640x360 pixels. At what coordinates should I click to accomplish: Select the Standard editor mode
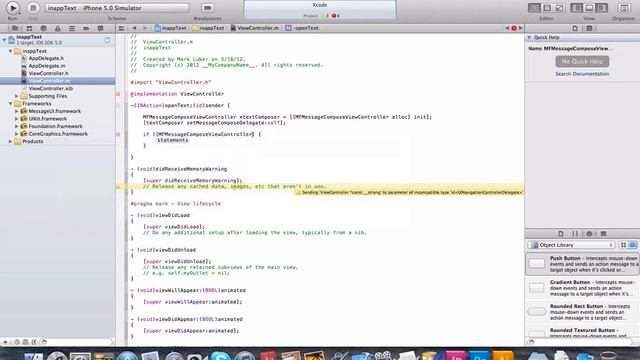[533, 8]
